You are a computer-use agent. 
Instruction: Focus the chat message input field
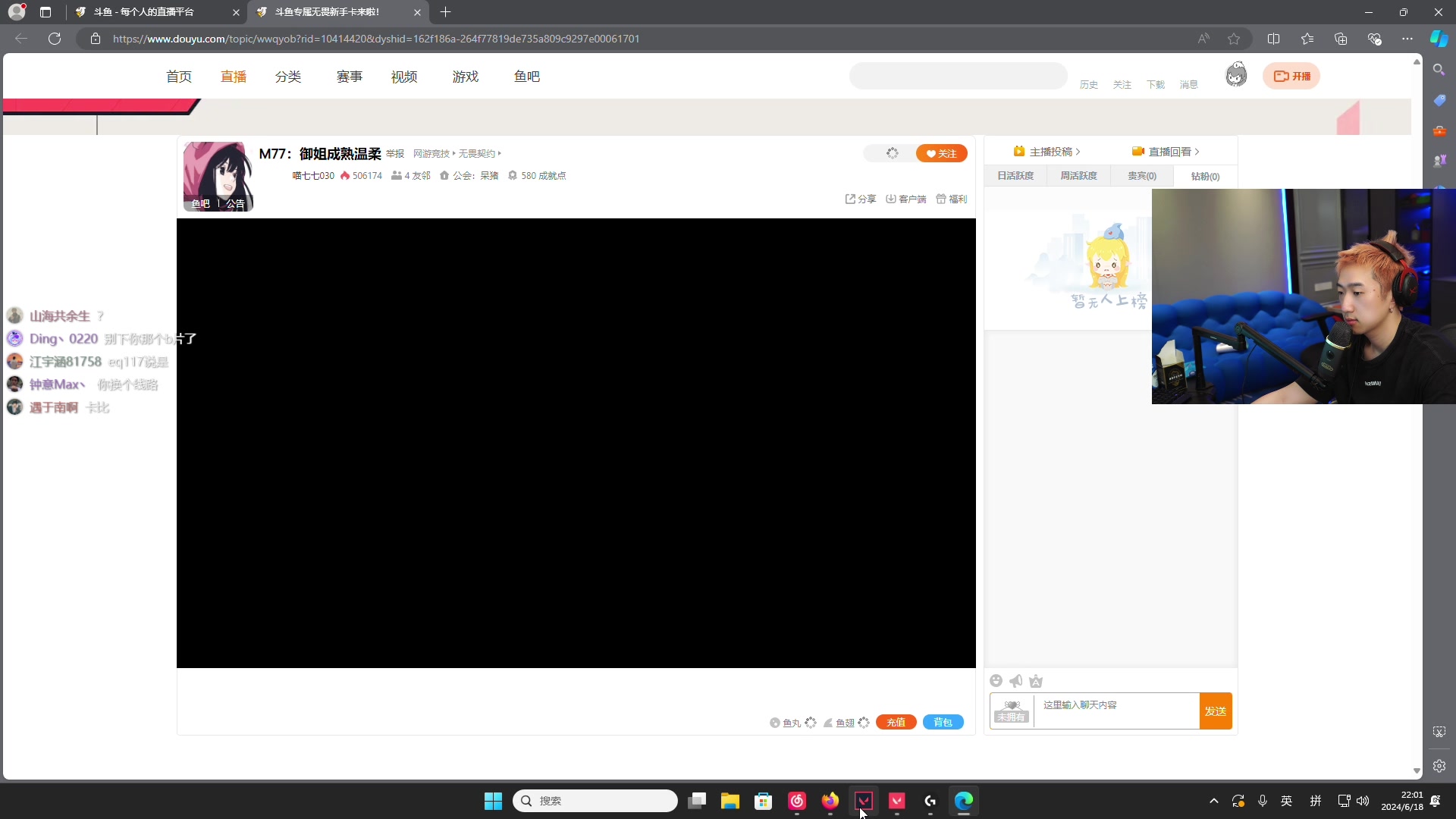[1116, 711]
